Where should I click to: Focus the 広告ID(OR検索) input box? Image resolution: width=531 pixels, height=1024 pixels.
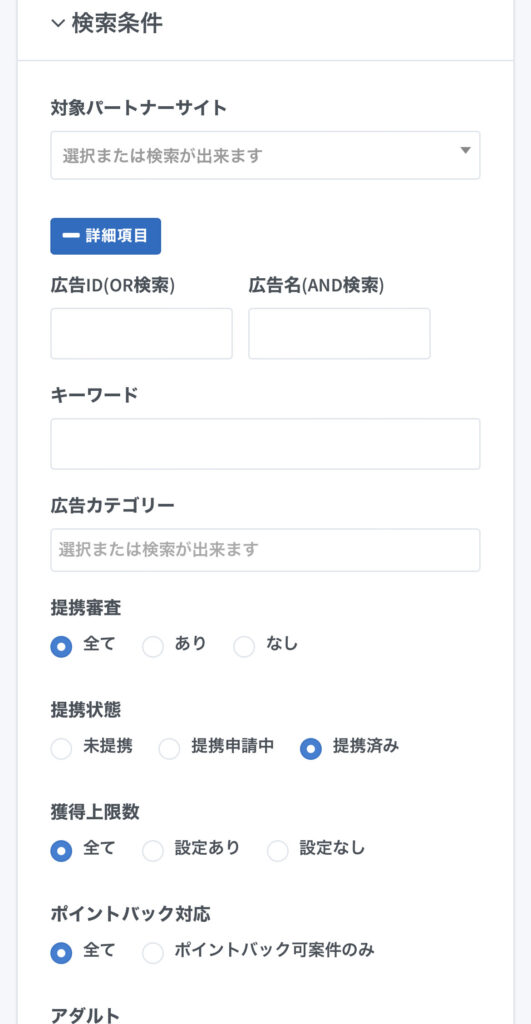tap(141, 334)
